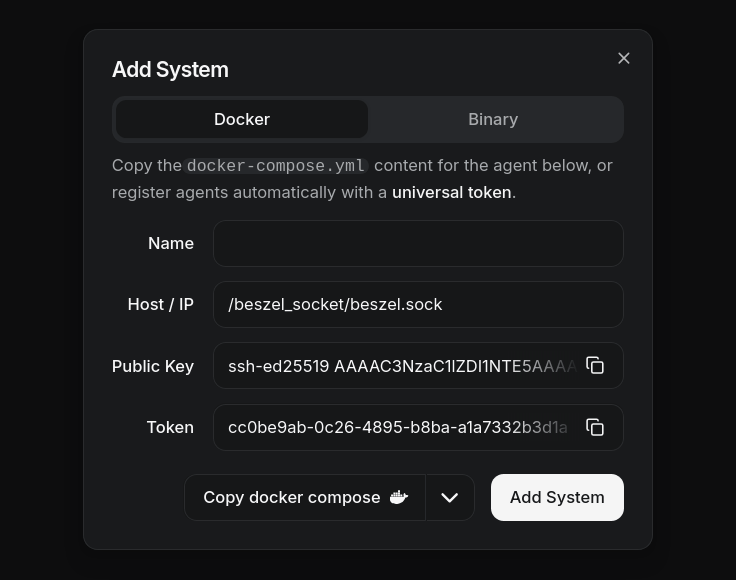736x580 pixels.
Task: Expand the copy options chevron dropdown
Action: tap(450, 498)
